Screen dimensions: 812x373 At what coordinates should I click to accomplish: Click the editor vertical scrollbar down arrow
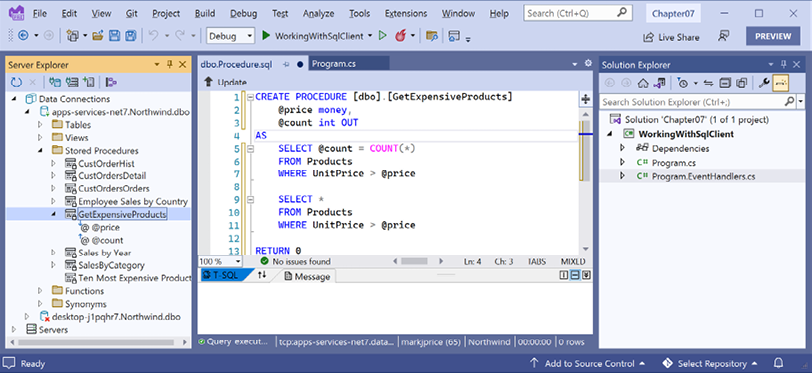click(x=586, y=249)
